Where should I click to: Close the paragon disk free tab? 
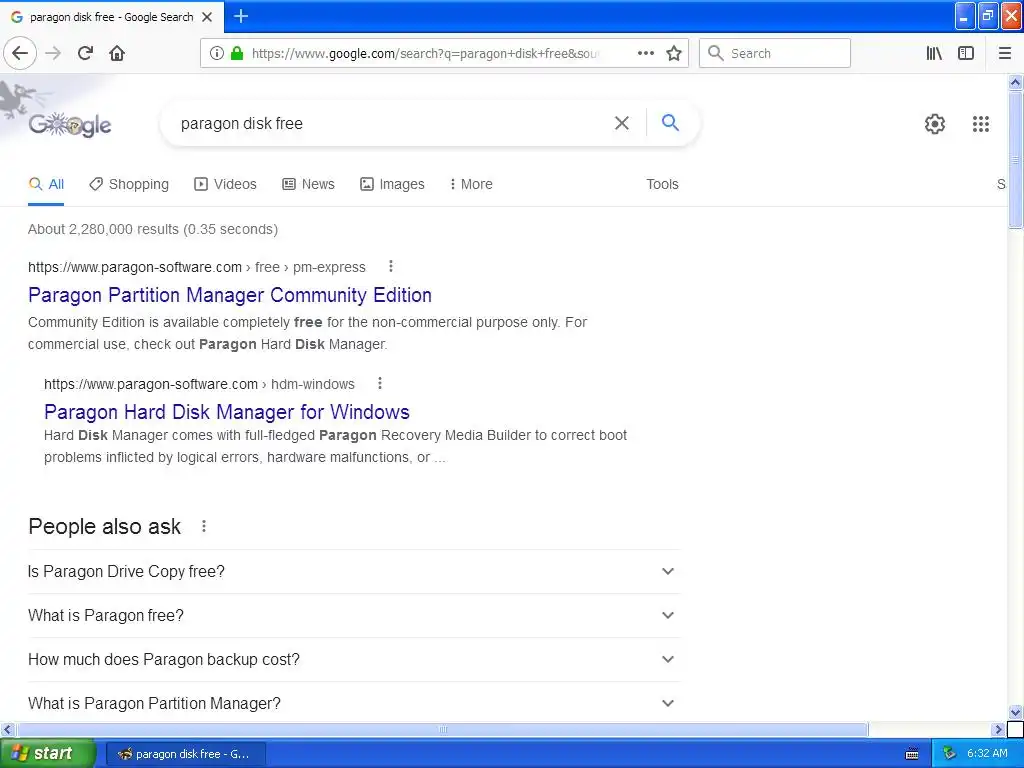[x=207, y=17]
